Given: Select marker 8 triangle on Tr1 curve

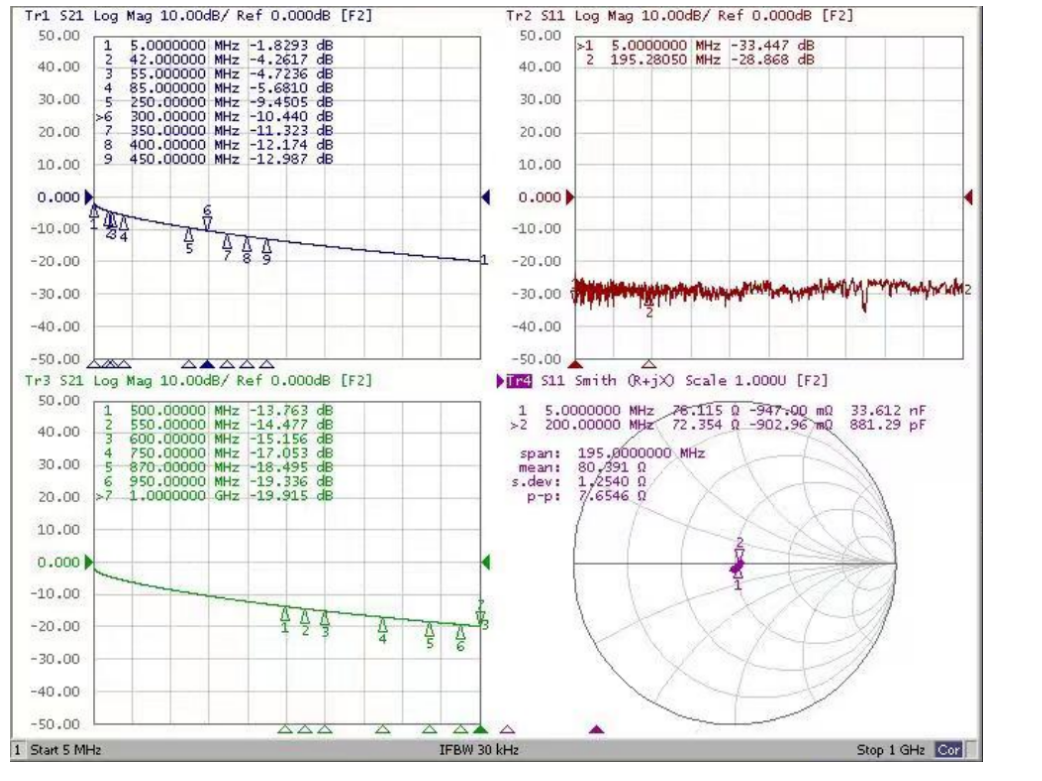Looking at the screenshot, I should (x=247, y=245).
